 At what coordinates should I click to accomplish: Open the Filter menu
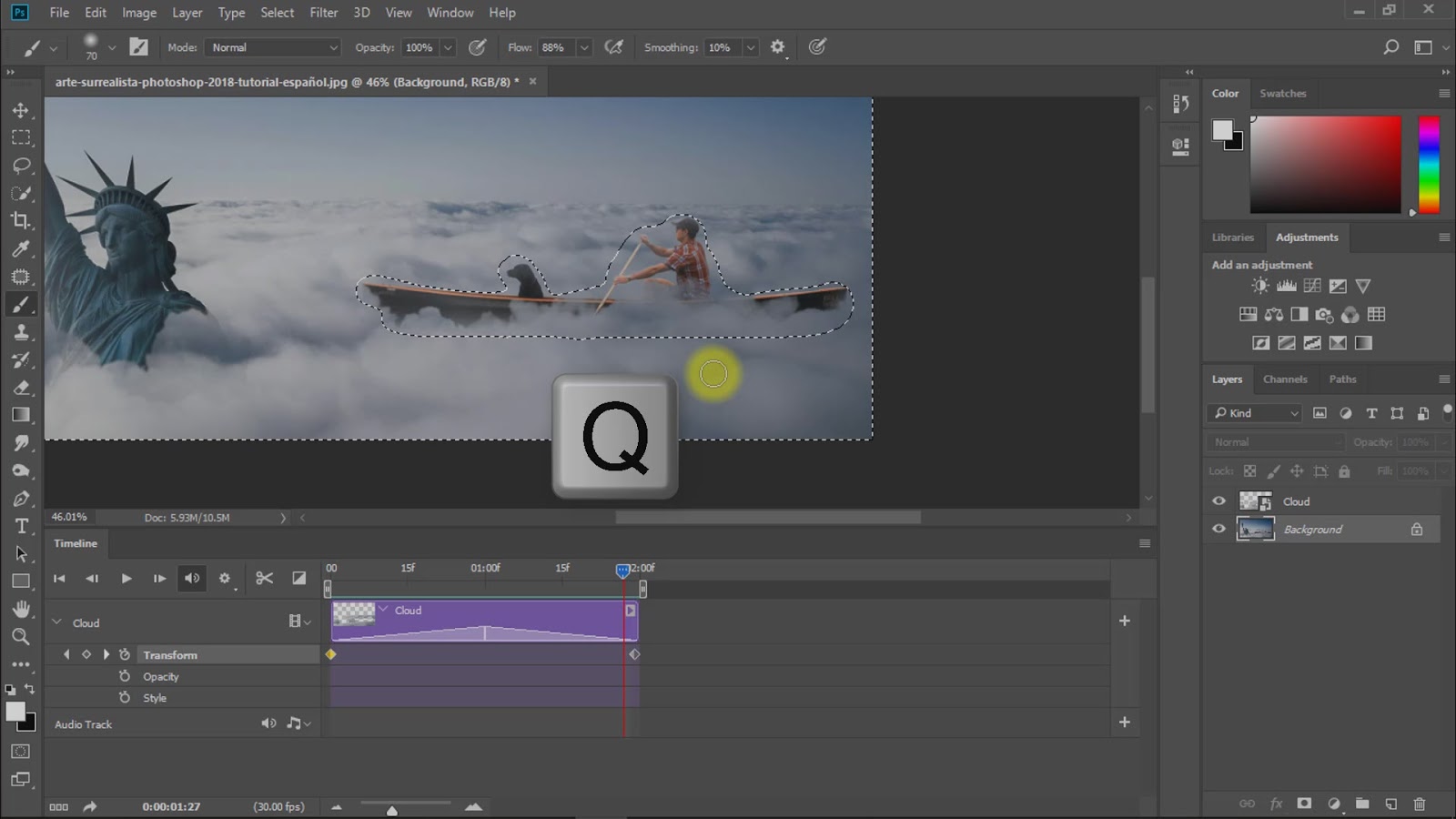coord(323,13)
